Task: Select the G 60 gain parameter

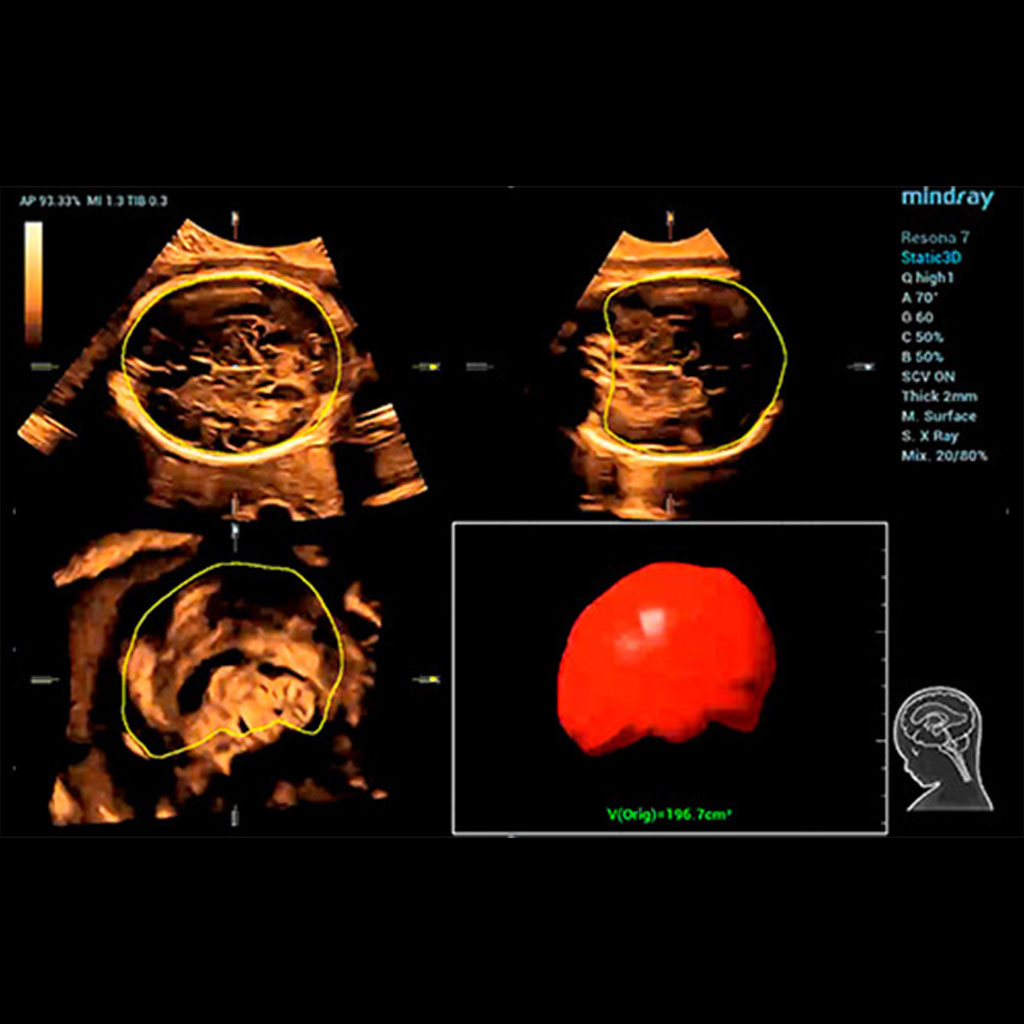Action: tap(917, 317)
